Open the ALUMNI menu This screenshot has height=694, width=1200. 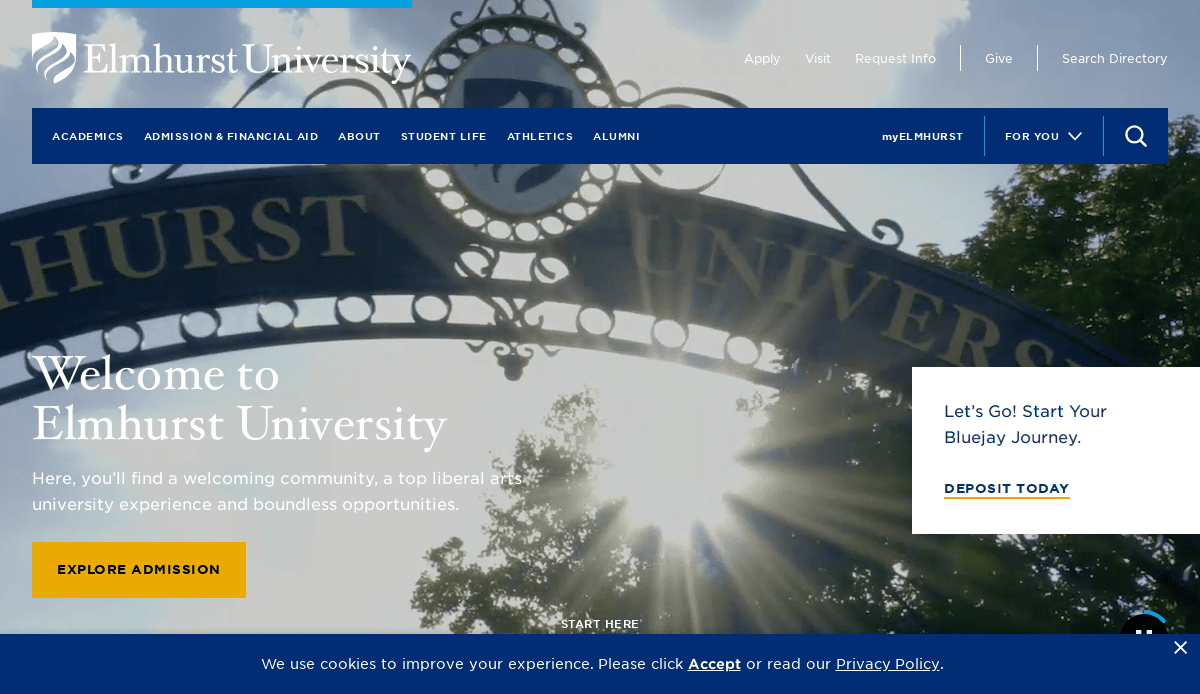click(x=616, y=136)
